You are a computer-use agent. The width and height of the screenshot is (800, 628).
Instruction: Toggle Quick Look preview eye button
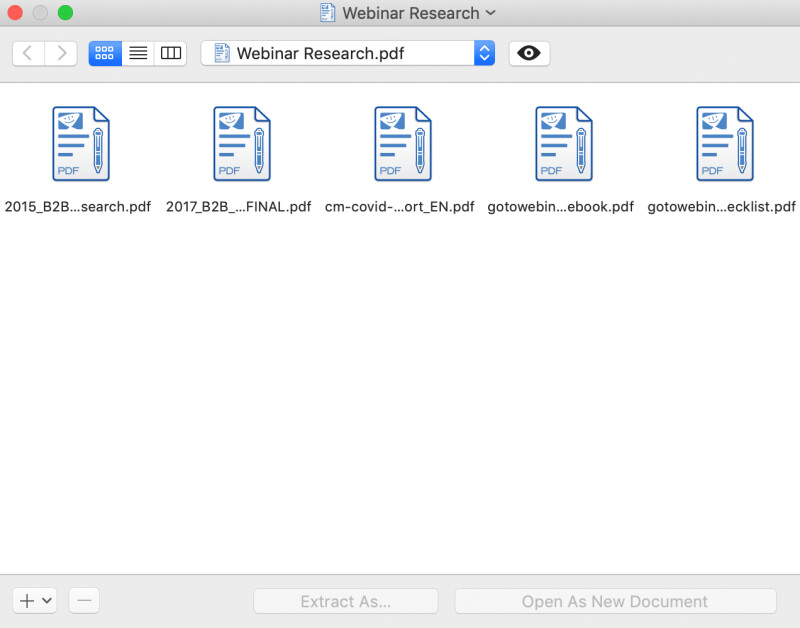pos(529,53)
